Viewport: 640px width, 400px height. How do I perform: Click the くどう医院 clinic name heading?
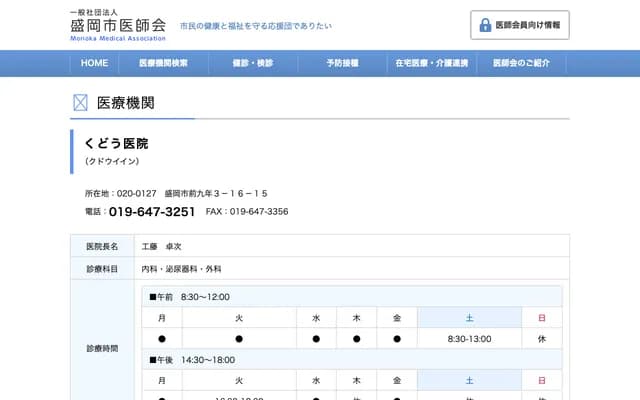tap(116, 144)
